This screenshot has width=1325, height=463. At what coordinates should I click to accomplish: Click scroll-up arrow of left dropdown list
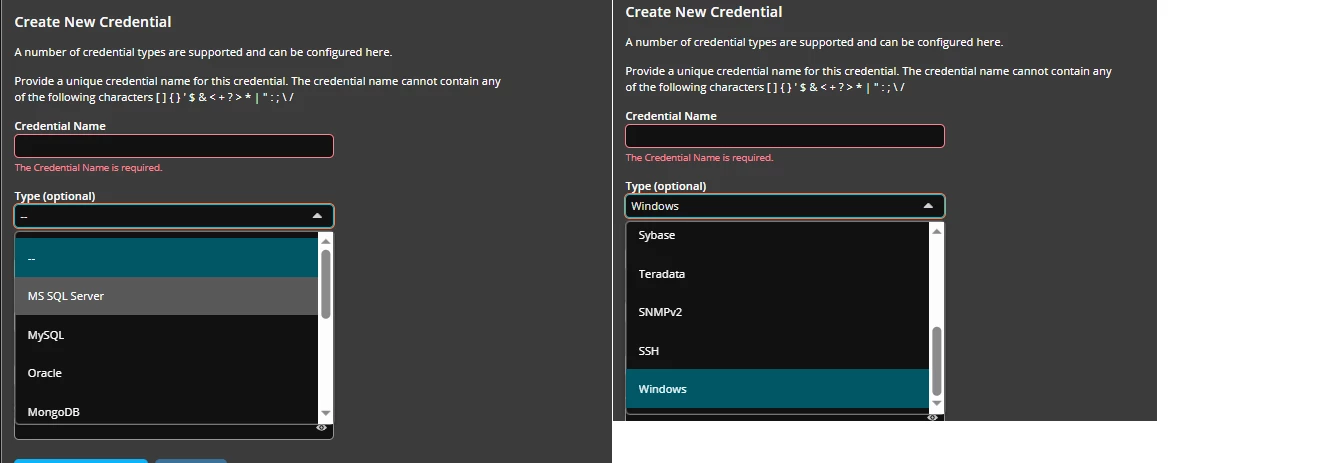point(325,241)
